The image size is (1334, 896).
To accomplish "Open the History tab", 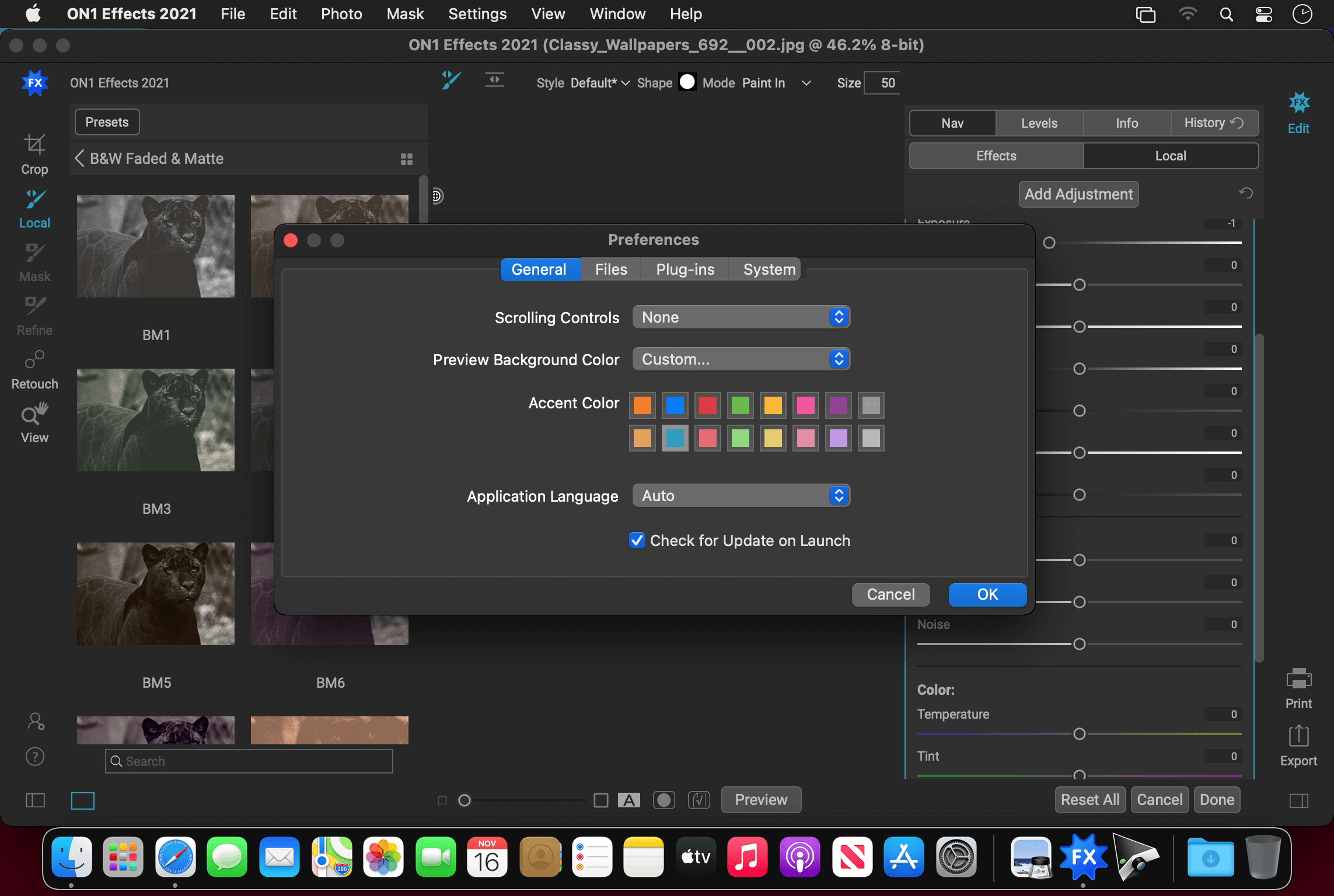I will (1214, 123).
